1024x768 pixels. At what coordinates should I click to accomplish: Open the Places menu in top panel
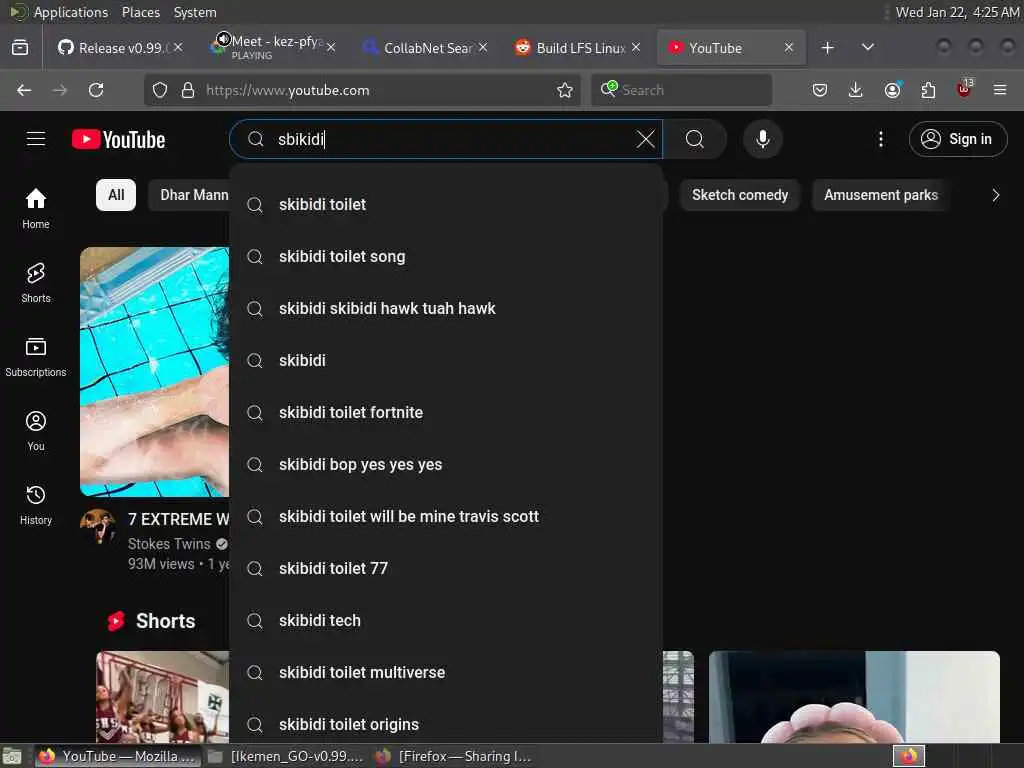tap(140, 12)
